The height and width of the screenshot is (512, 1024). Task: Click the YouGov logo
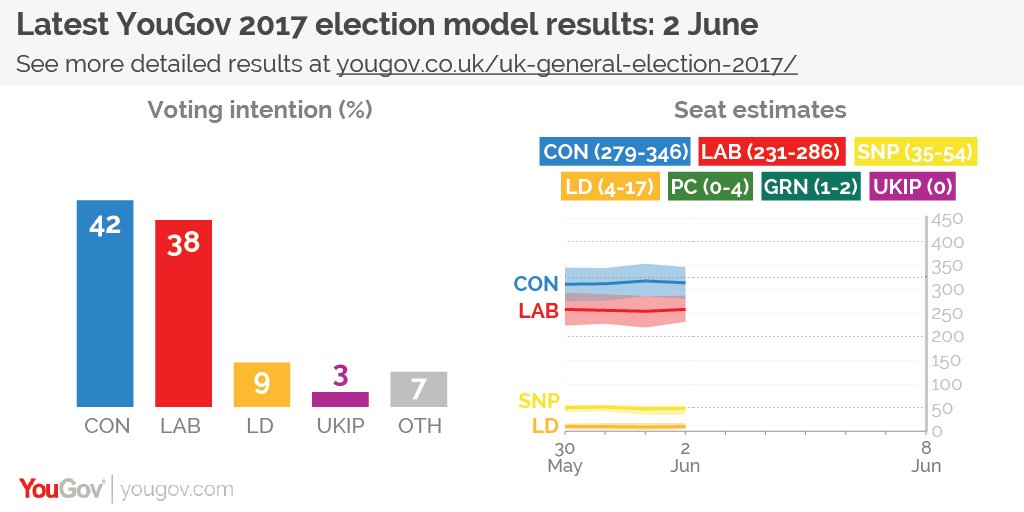62,489
